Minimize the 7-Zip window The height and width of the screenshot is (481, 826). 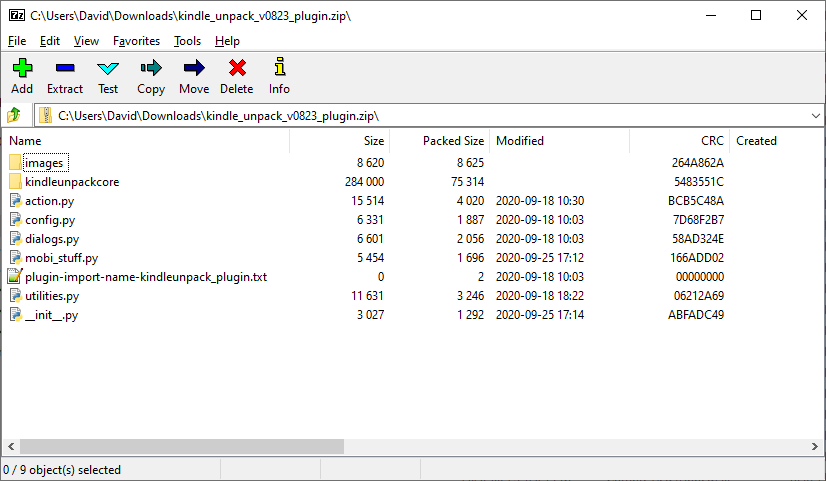coord(711,15)
